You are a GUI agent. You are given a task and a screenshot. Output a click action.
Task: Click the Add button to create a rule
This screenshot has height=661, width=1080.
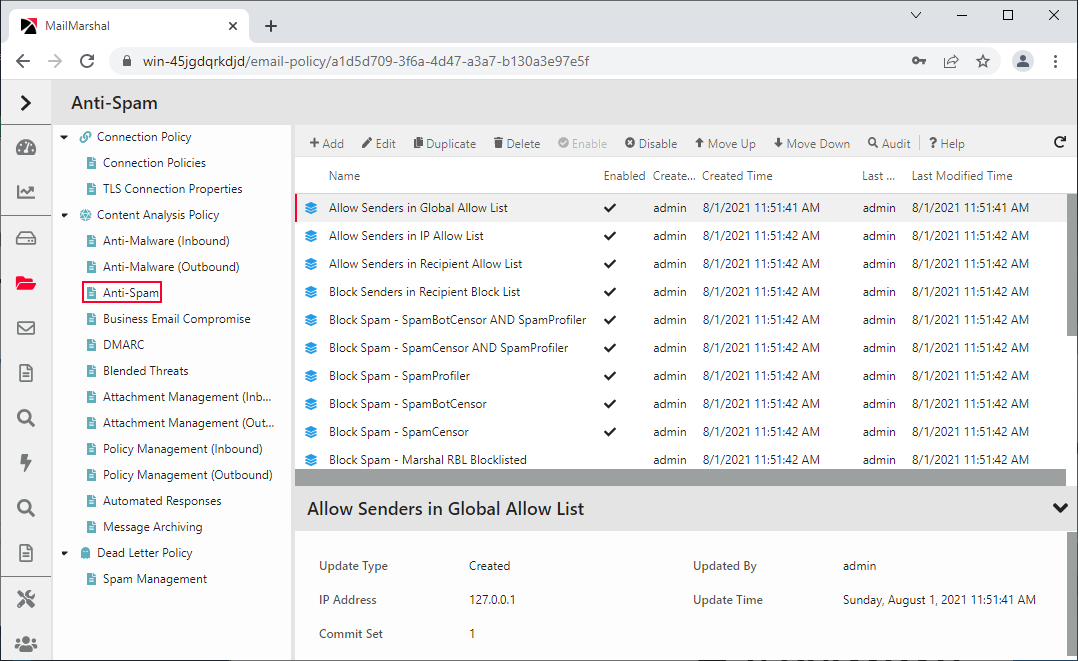pos(326,143)
